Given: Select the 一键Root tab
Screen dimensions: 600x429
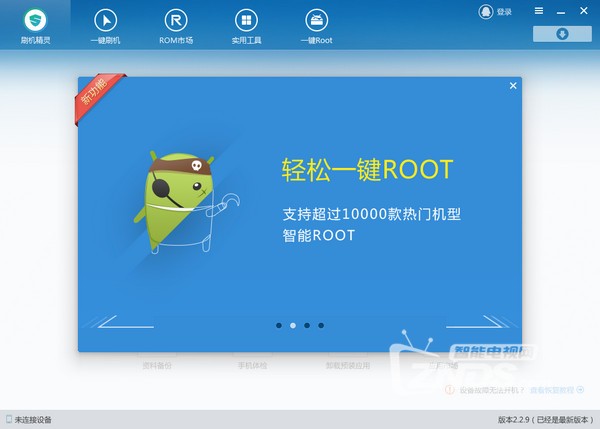Looking at the screenshot, I should tap(316, 25).
